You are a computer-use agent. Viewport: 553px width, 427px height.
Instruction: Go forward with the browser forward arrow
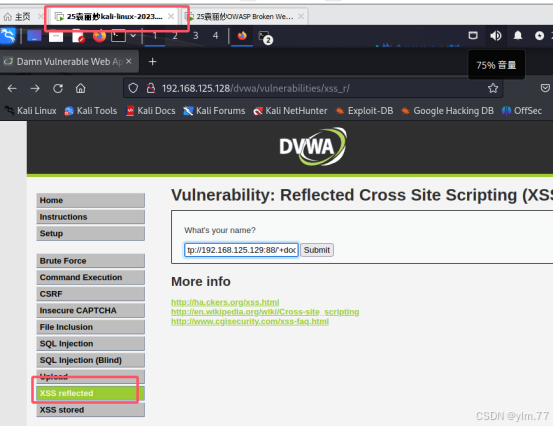pyautogui.click(x=35, y=88)
